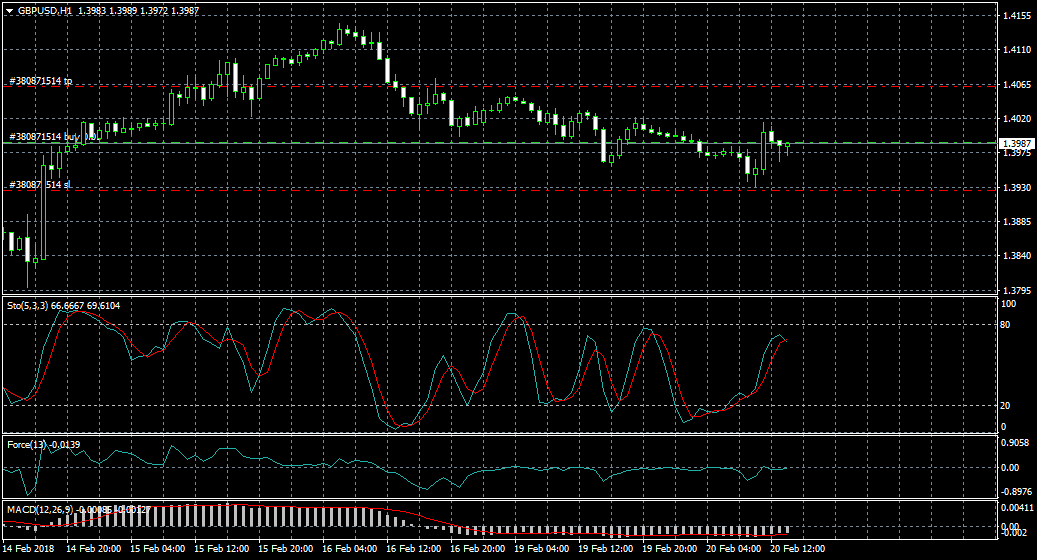Click the 1.3987 current price tag

pyautogui.click(x=1016, y=143)
